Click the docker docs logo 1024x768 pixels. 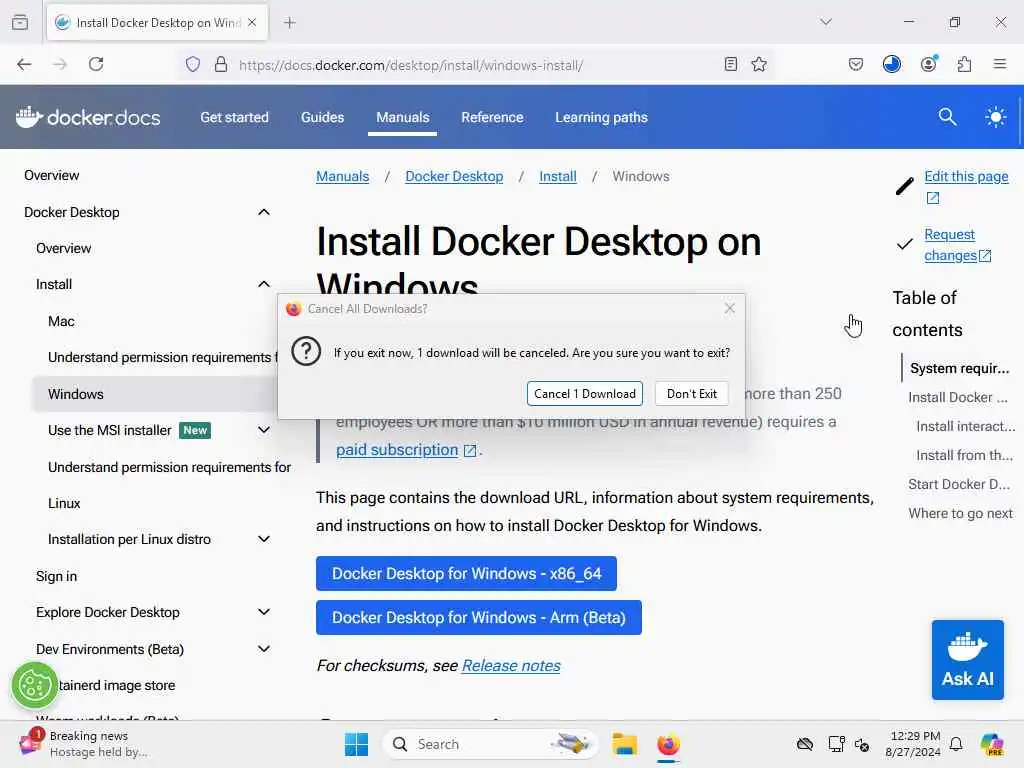(x=88, y=117)
